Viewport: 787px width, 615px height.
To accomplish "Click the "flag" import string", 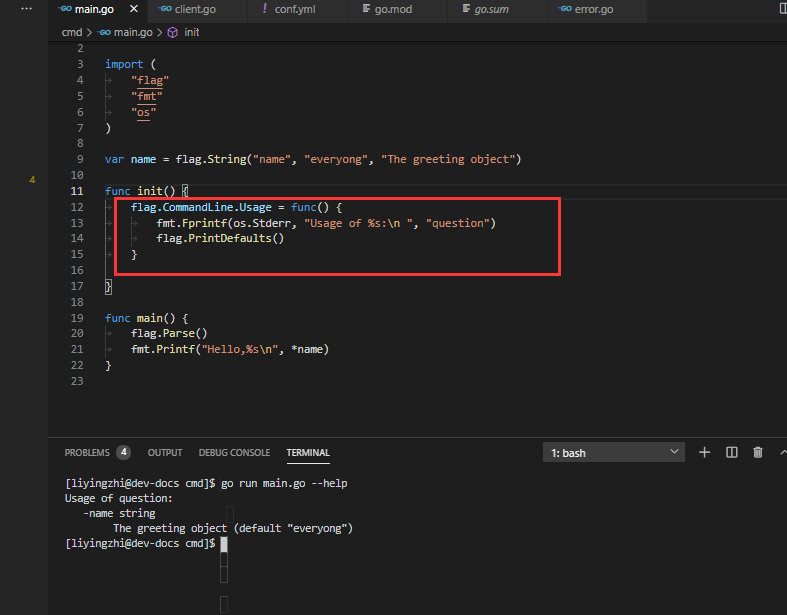I will tap(150, 80).
